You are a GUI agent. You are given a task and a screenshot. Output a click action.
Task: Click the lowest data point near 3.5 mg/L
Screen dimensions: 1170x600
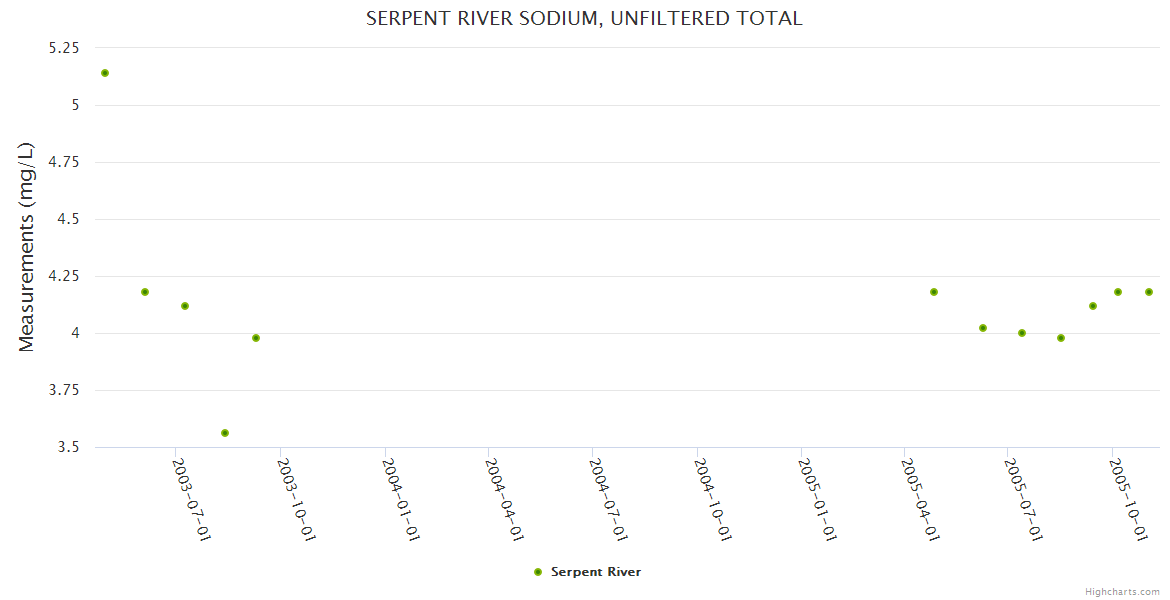point(225,433)
